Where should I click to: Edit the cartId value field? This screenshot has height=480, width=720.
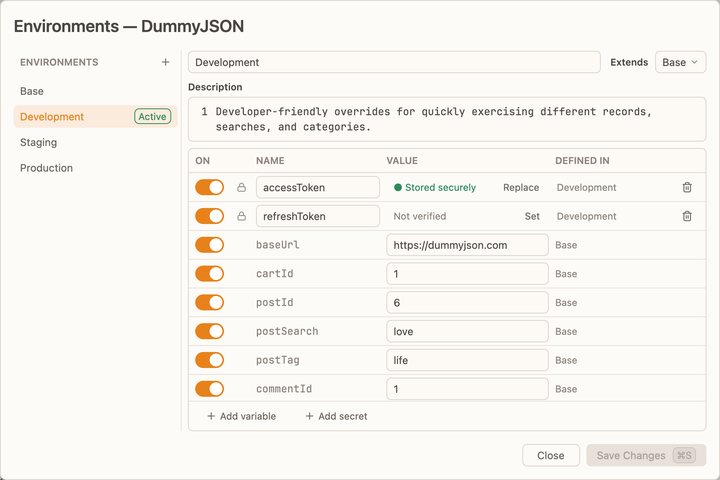pyautogui.click(x=467, y=274)
